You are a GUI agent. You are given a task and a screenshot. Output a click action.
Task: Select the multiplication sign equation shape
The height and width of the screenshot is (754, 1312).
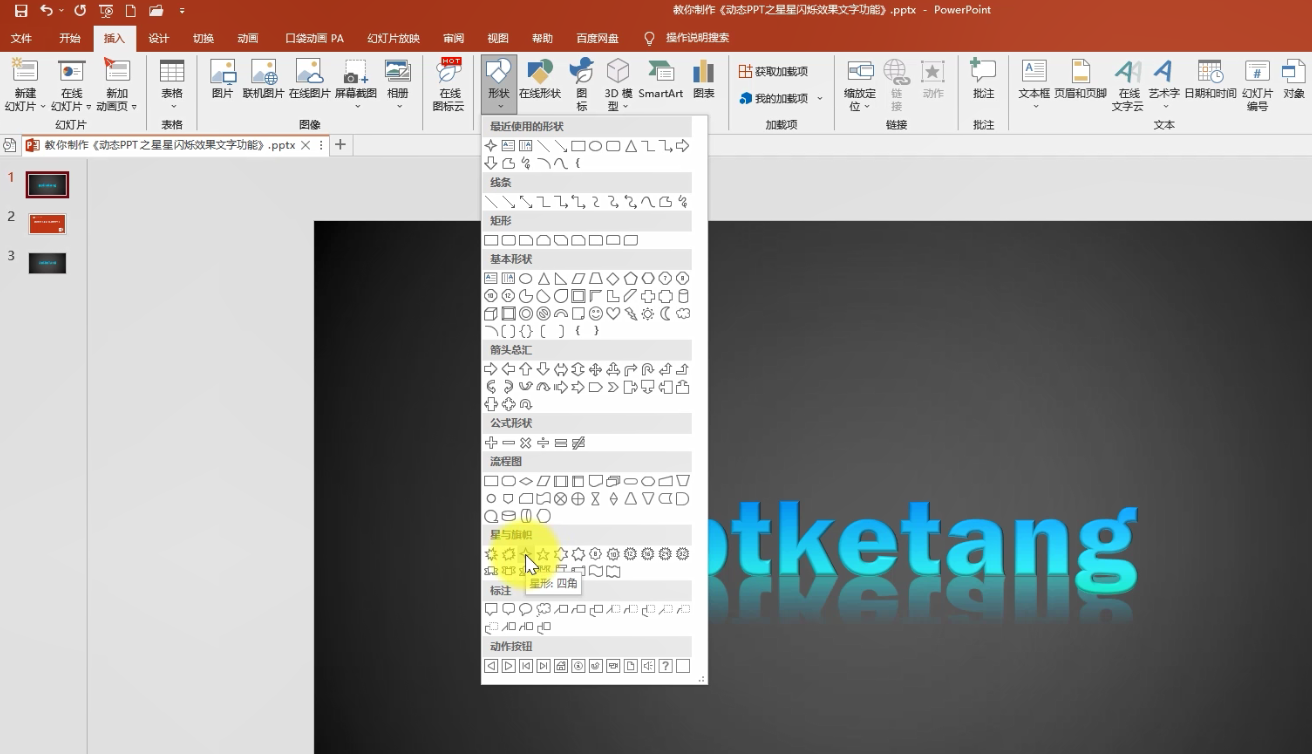[x=526, y=443]
